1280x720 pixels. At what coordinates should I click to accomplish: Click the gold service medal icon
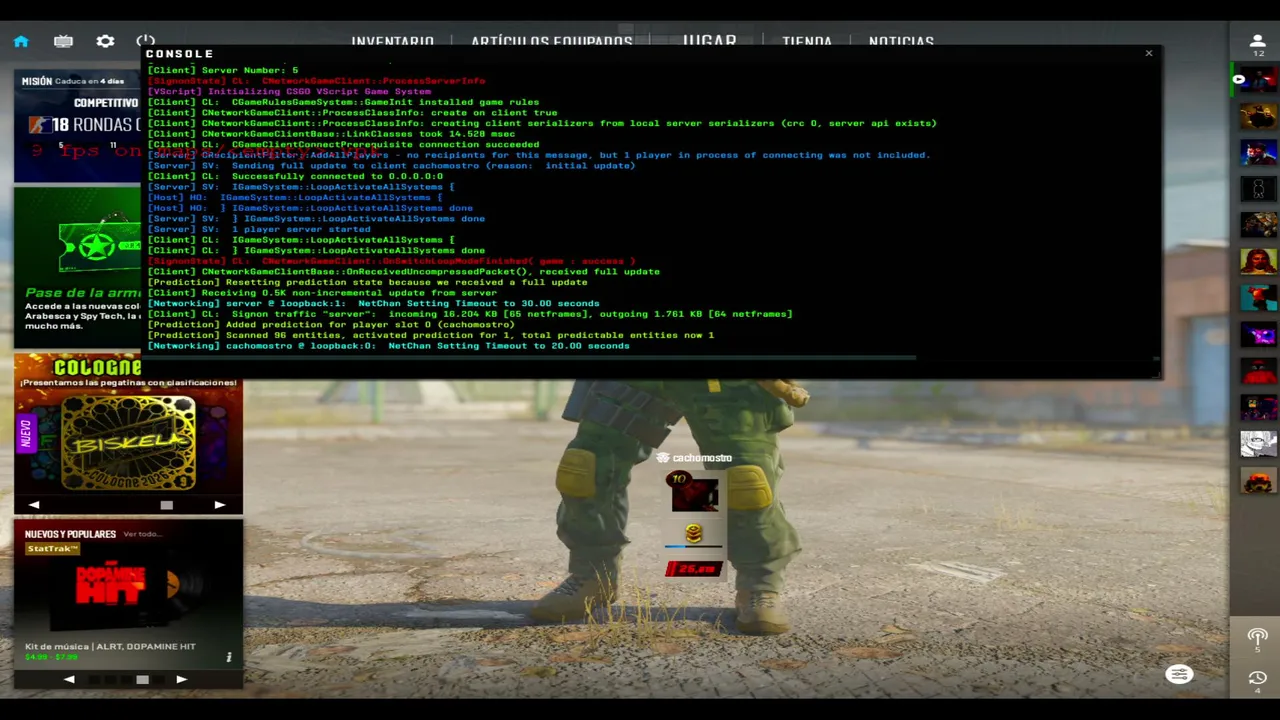tap(693, 534)
